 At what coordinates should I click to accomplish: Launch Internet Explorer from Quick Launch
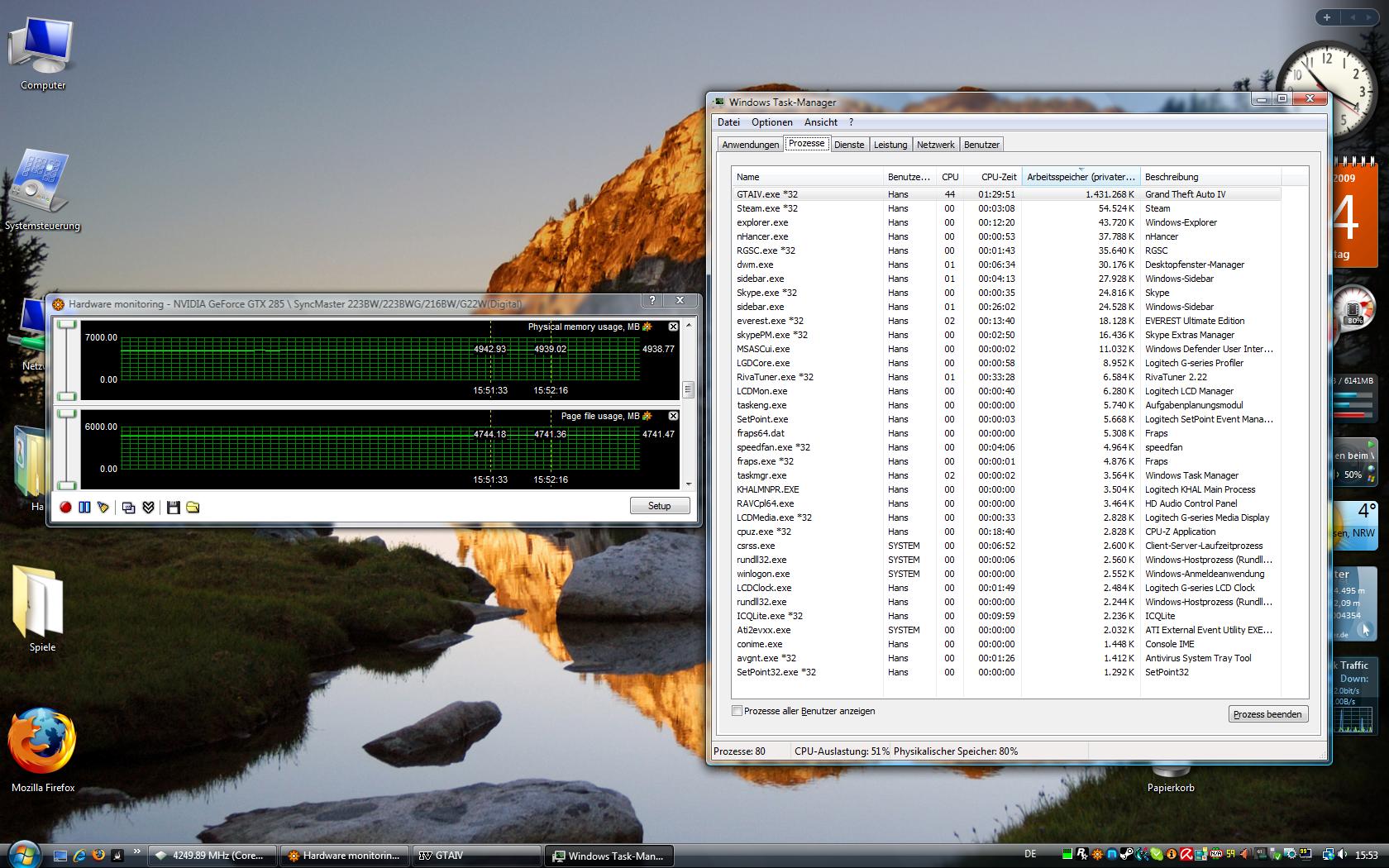(x=79, y=856)
